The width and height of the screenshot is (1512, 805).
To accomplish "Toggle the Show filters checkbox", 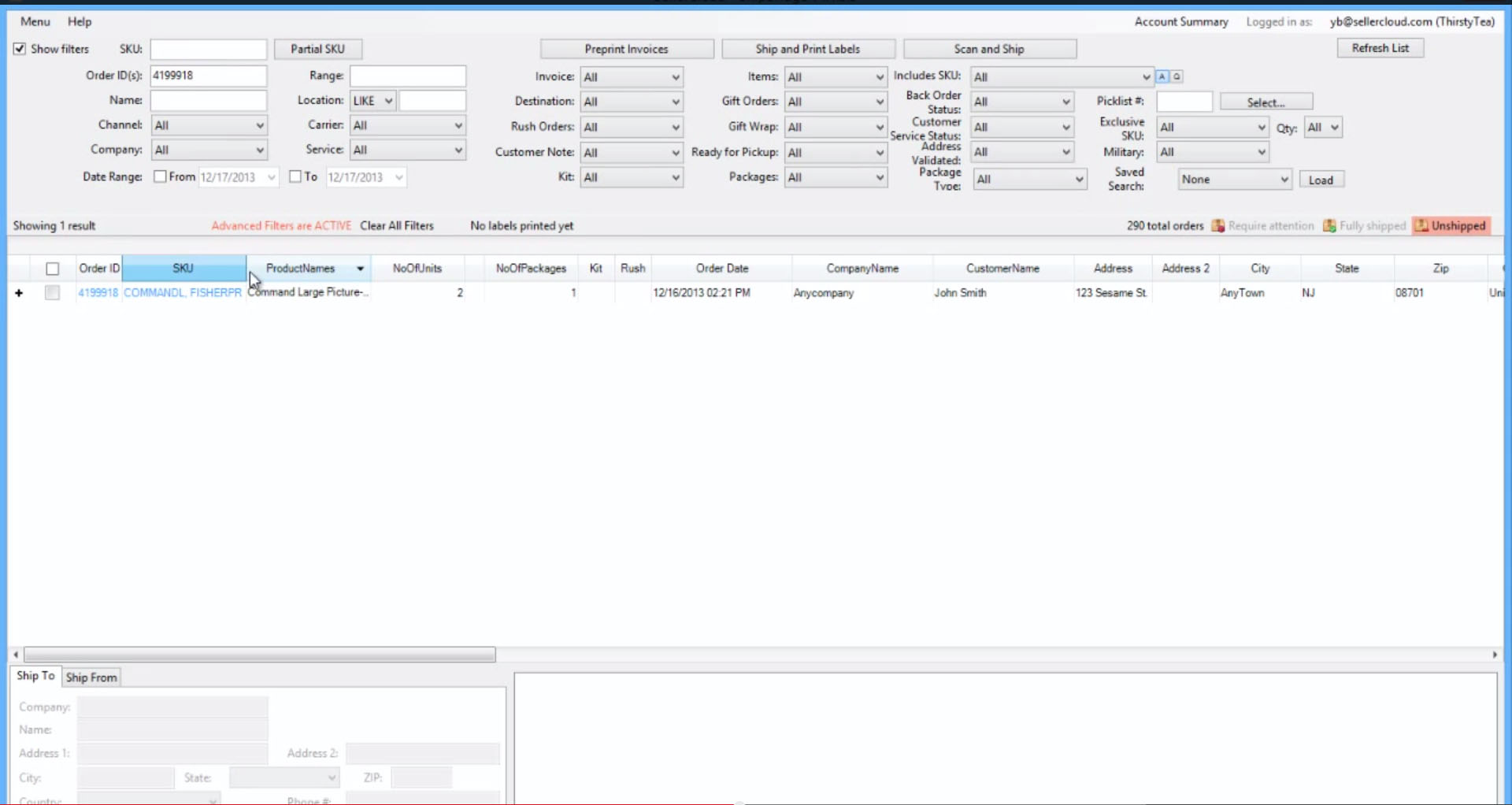I will click(20, 49).
